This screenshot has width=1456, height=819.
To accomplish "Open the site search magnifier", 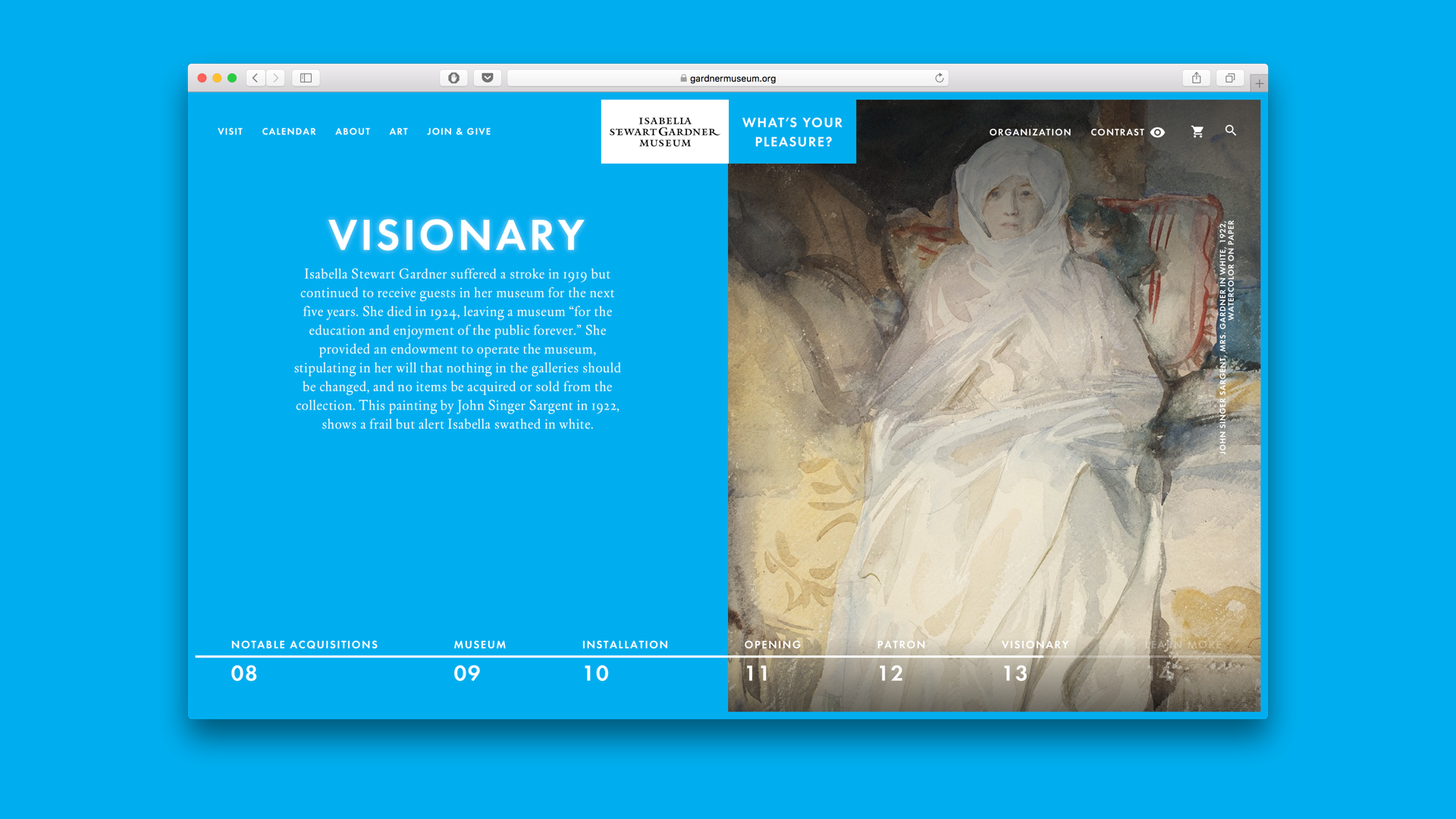I will (1231, 130).
